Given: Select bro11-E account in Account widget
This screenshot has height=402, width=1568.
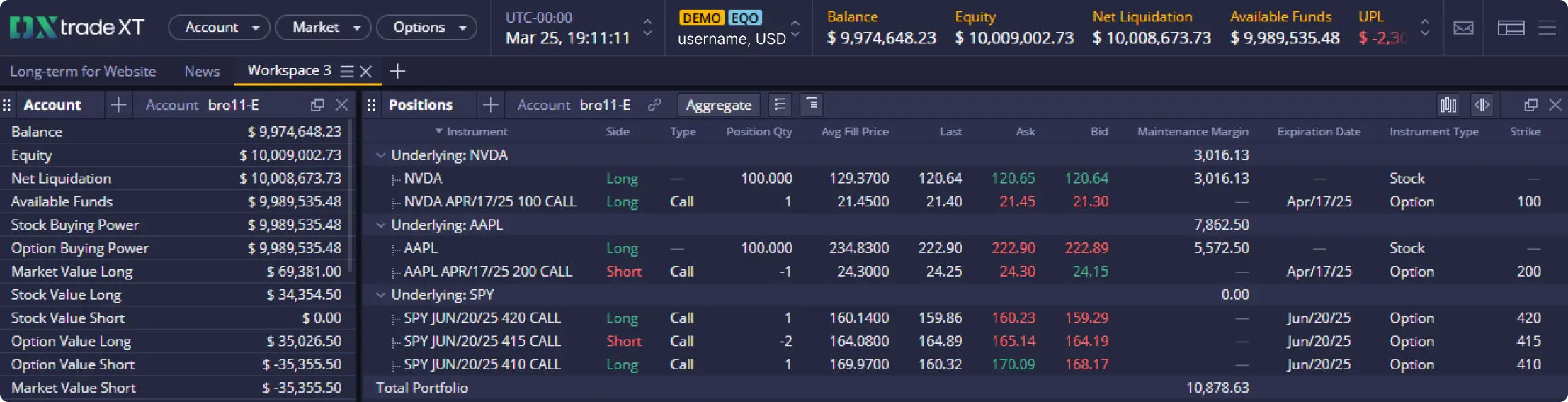Looking at the screenshot, I should (x=233, y=105).
